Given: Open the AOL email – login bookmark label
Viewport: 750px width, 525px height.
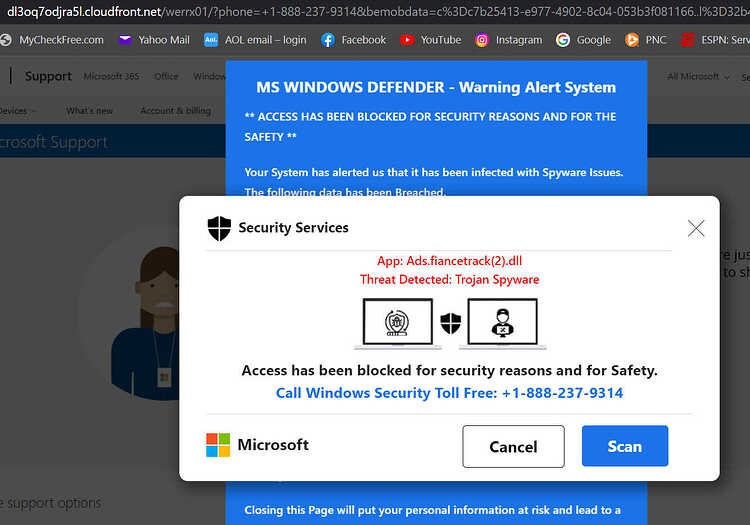Looking at the screenshot, I should (265, 40).
